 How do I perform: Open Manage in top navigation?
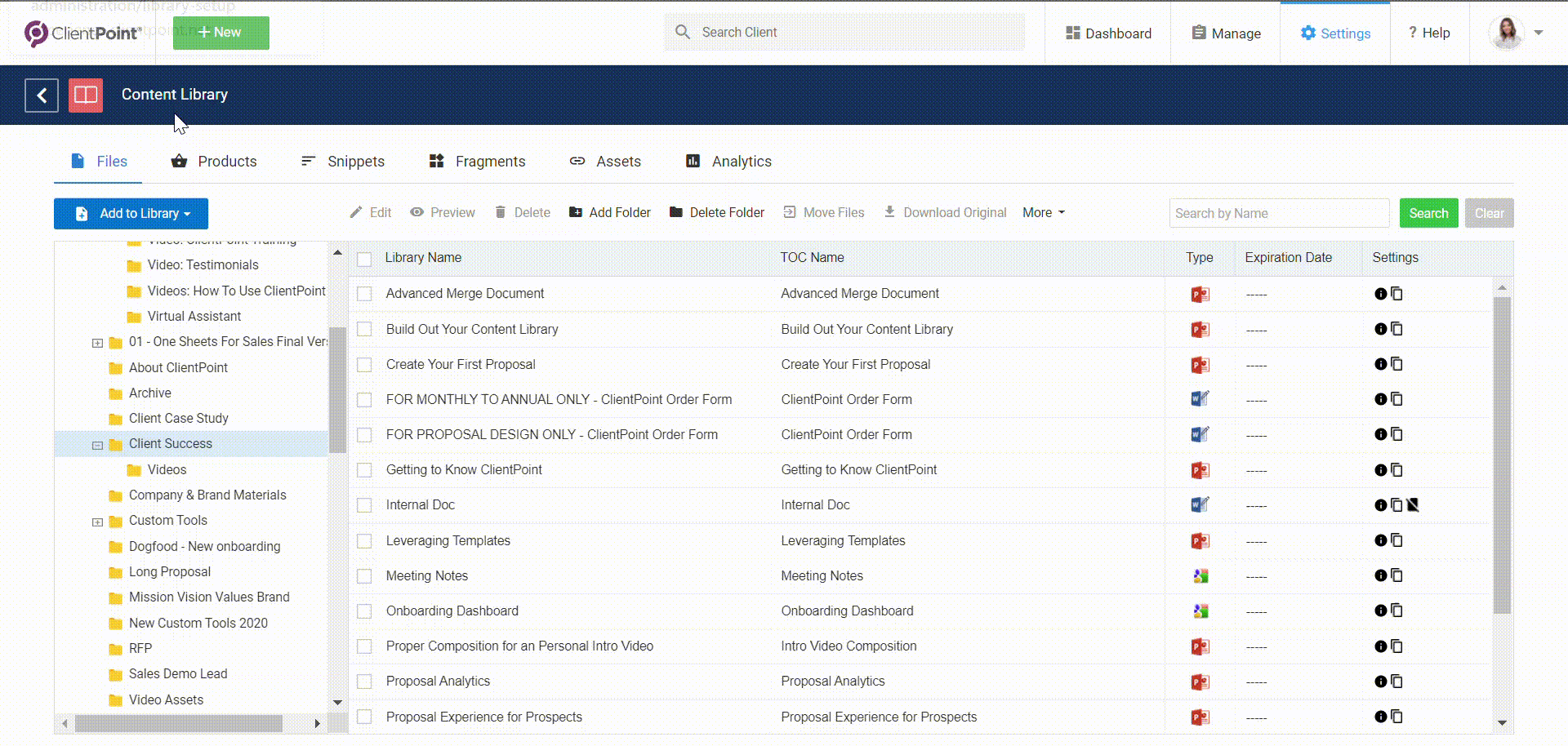(x=1226, y=33)
